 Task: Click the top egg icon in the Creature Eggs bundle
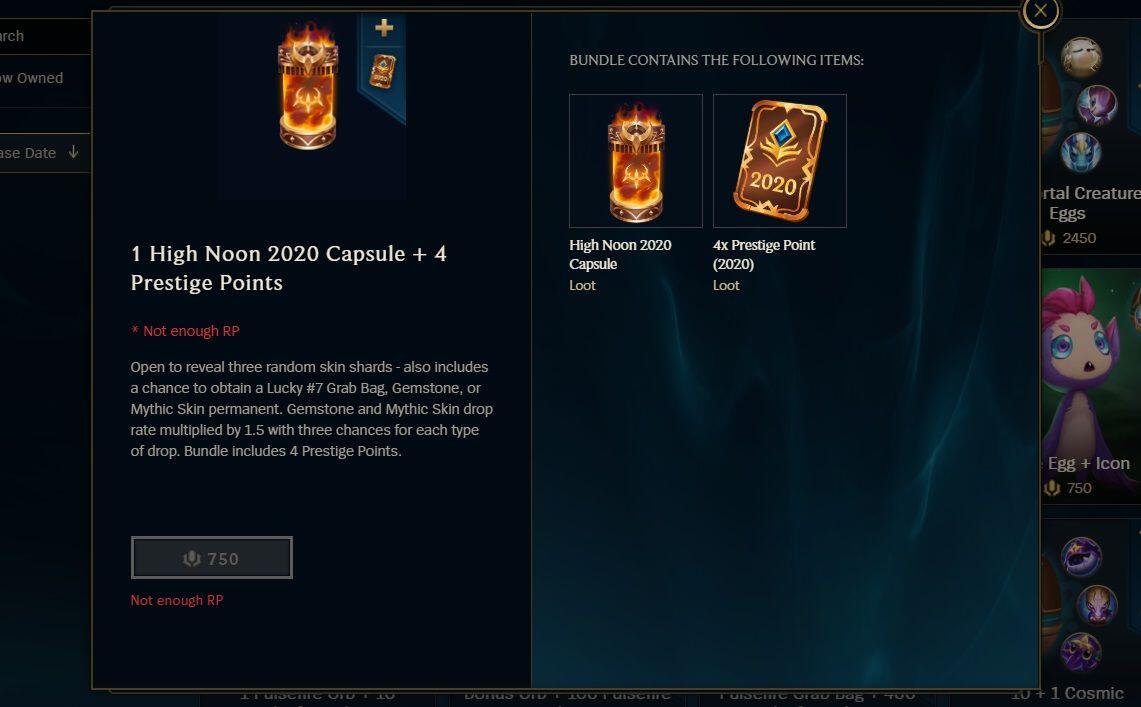[x=1081, y=57]
